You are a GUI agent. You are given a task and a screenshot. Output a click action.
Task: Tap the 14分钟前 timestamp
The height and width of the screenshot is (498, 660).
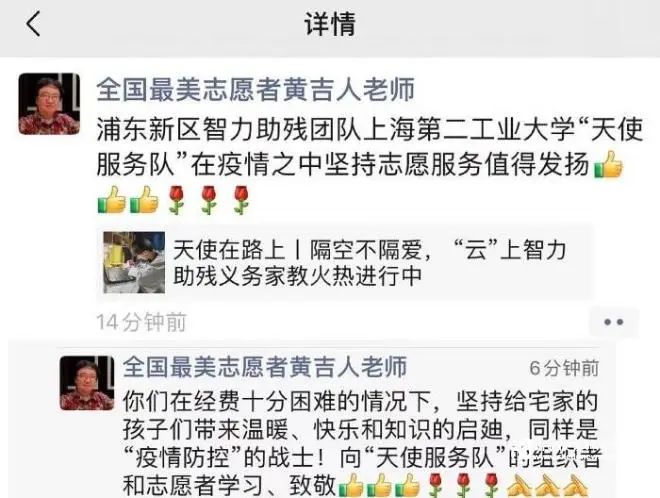pyautogui.click(x=141, y=322)
